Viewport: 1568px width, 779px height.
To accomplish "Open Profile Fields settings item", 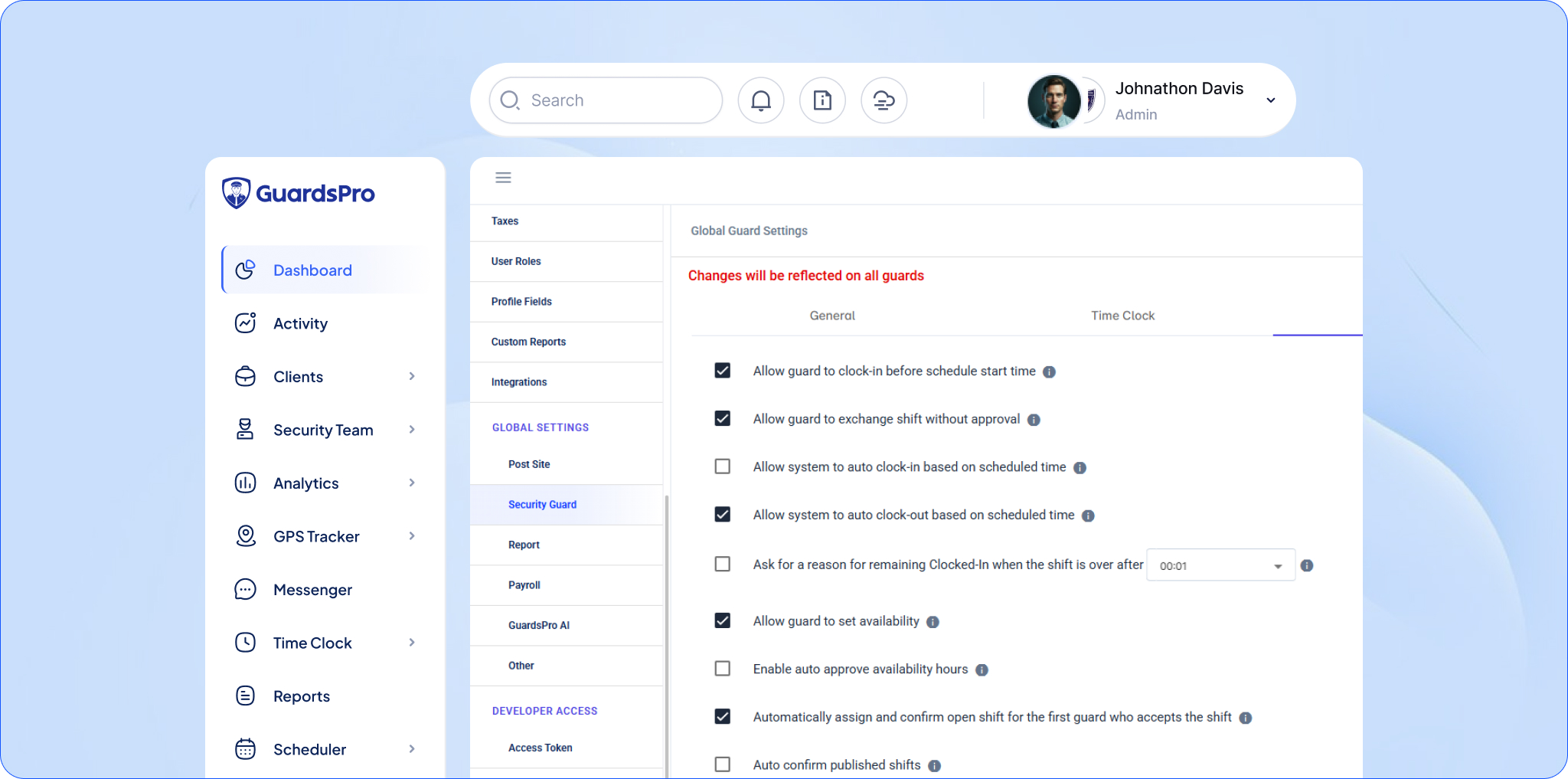I will pos(567,302).
